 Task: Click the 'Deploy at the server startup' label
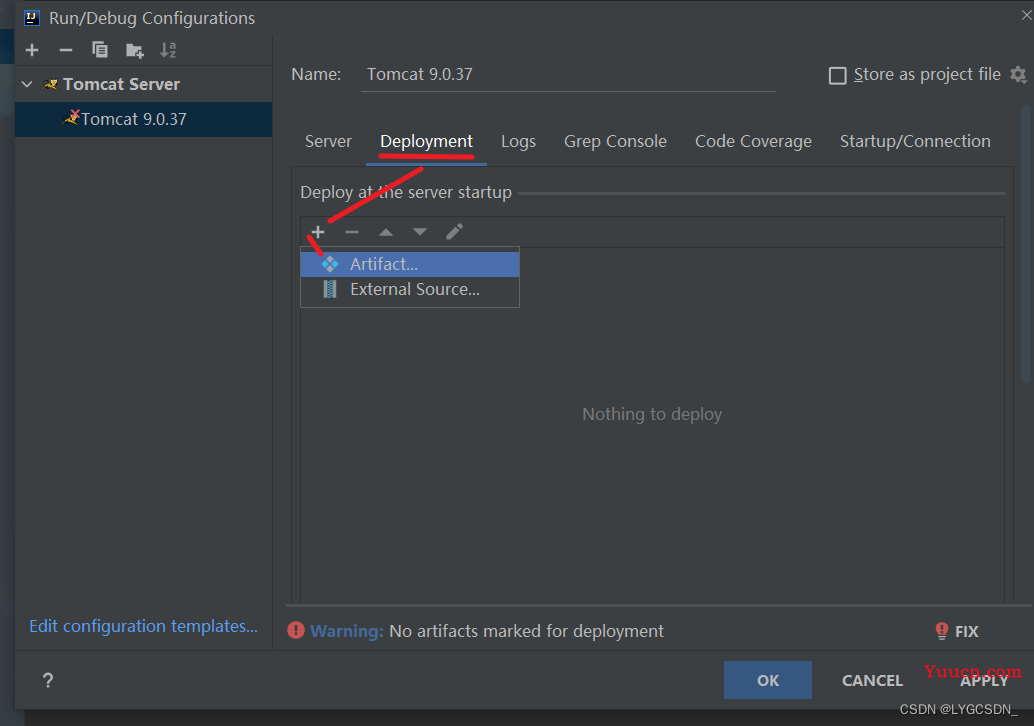(406, 192)
